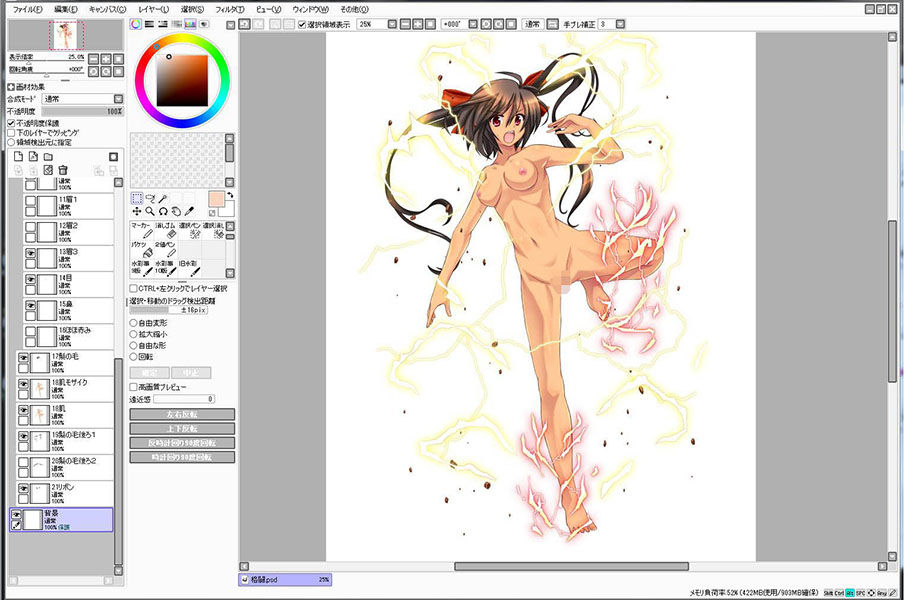The width and height of the screenshot is (904, 600).
Task: Click the 上下反転 button
Action: coord(182,428)
